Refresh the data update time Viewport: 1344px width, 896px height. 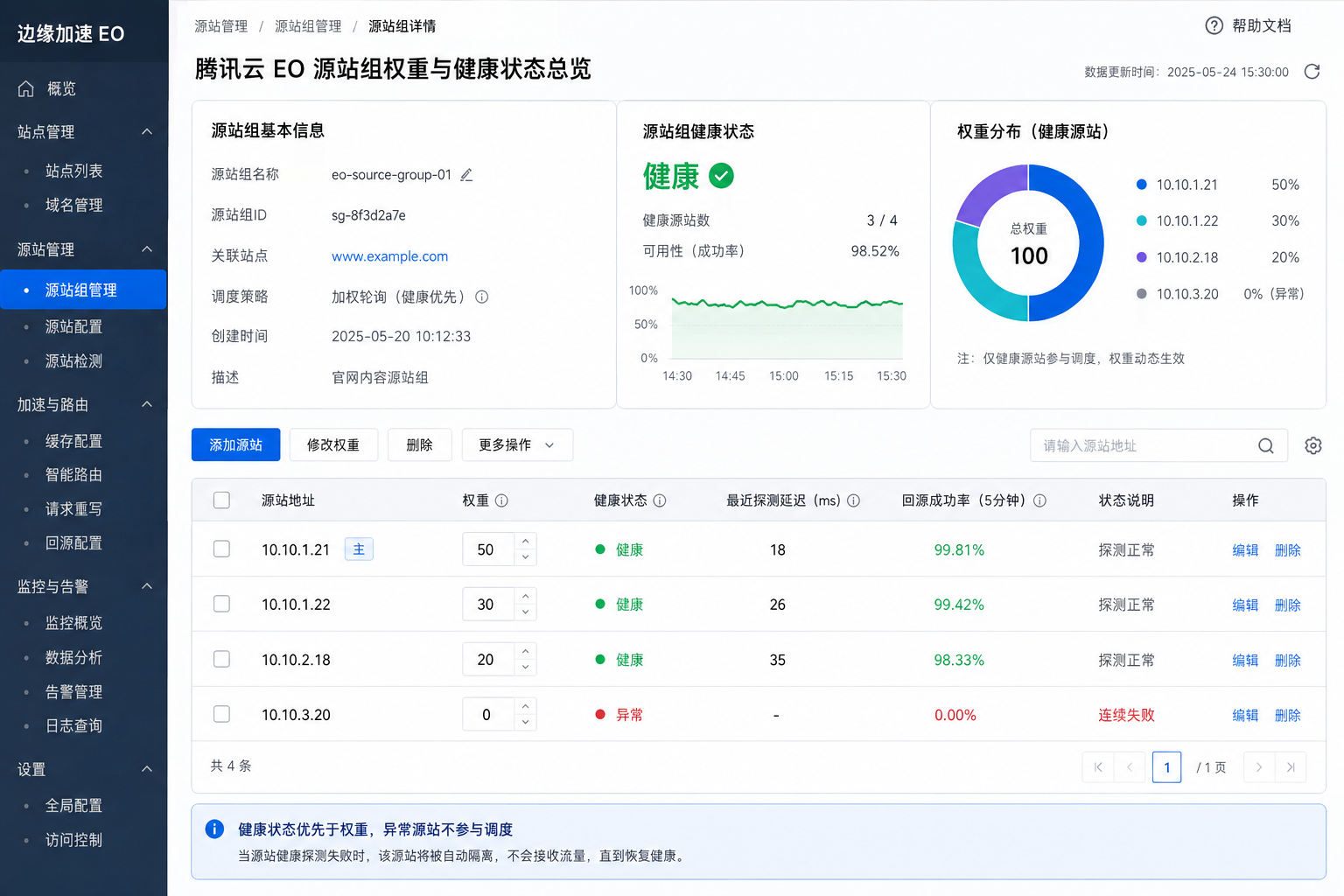pyautogui.click(x=1312, y=72)
